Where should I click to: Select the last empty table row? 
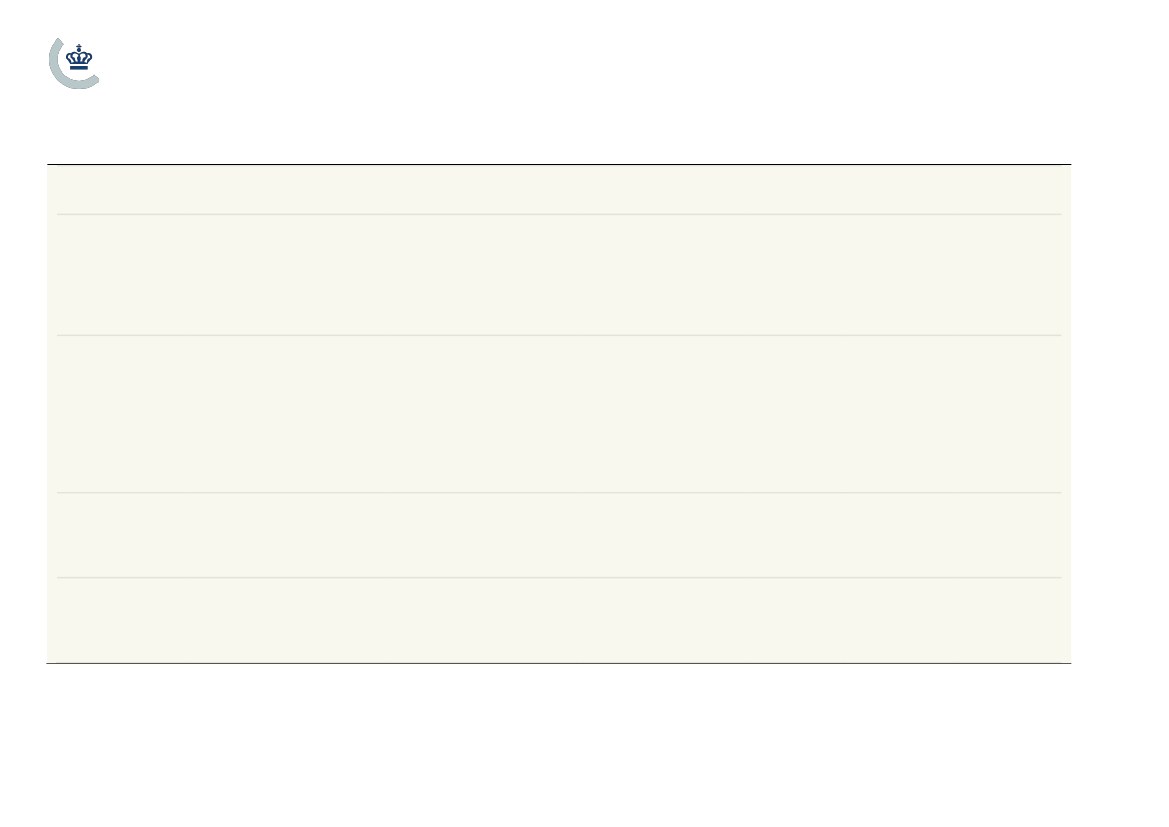(x=559, y=620)
